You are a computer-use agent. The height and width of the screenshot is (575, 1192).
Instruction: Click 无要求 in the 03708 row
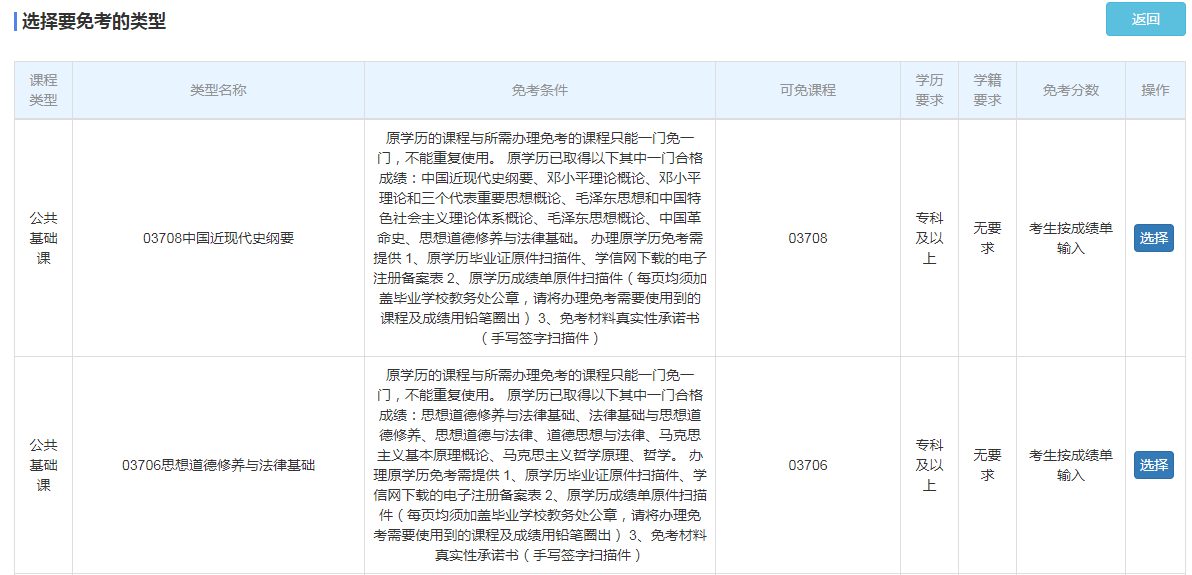[987, 238]
